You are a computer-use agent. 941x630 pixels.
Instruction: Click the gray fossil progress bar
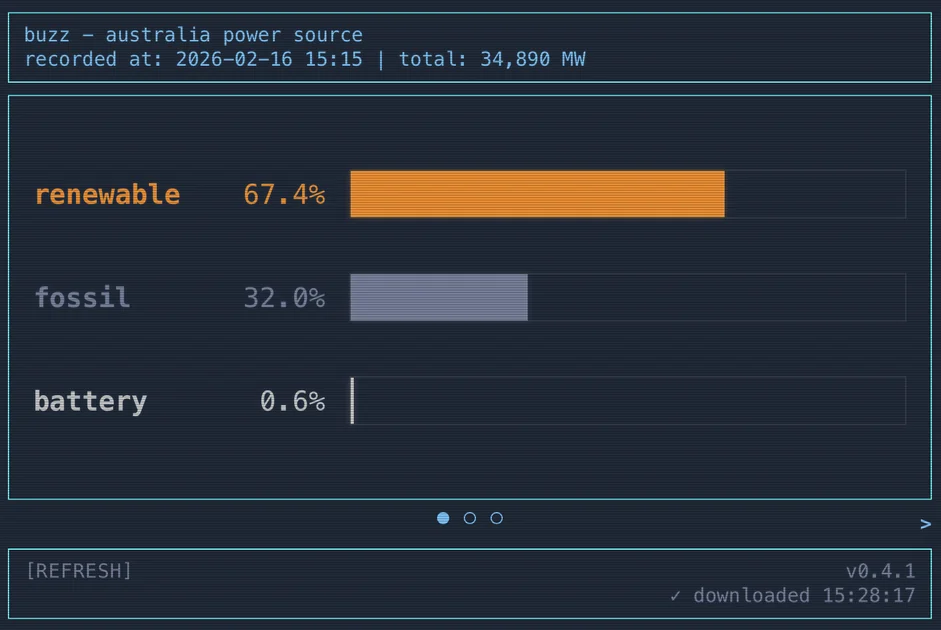[438, 297]
